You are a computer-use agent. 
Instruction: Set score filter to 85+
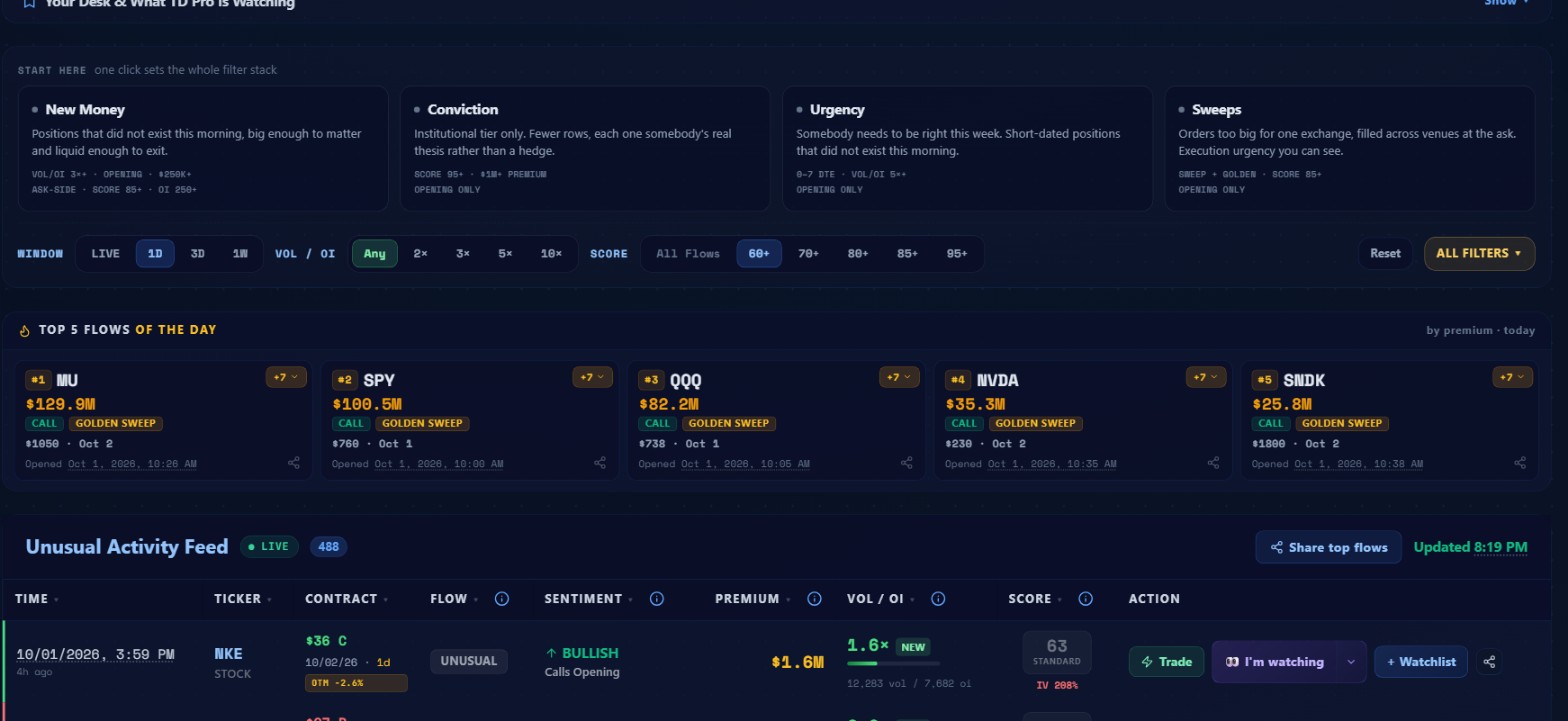[x=907, y=254]
